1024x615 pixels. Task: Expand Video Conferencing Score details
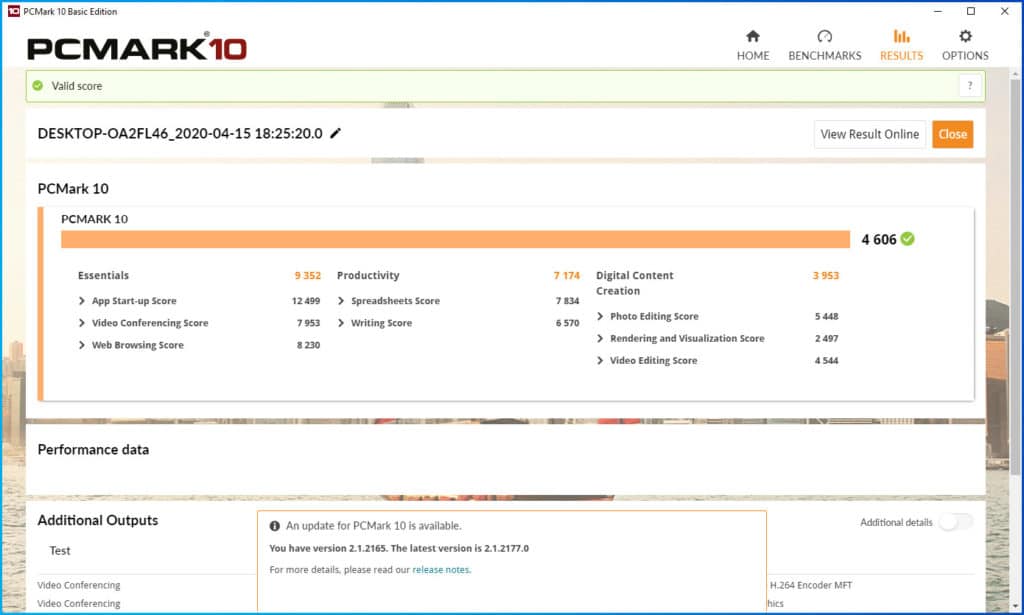pos(82,323)
